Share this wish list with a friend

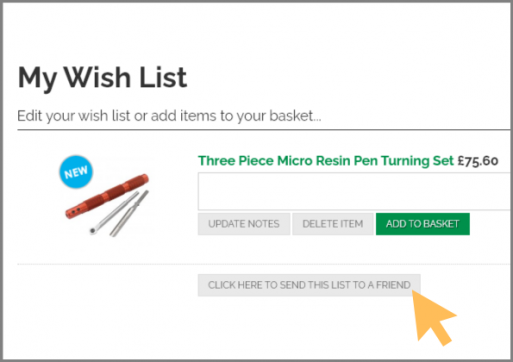(309, 285)
